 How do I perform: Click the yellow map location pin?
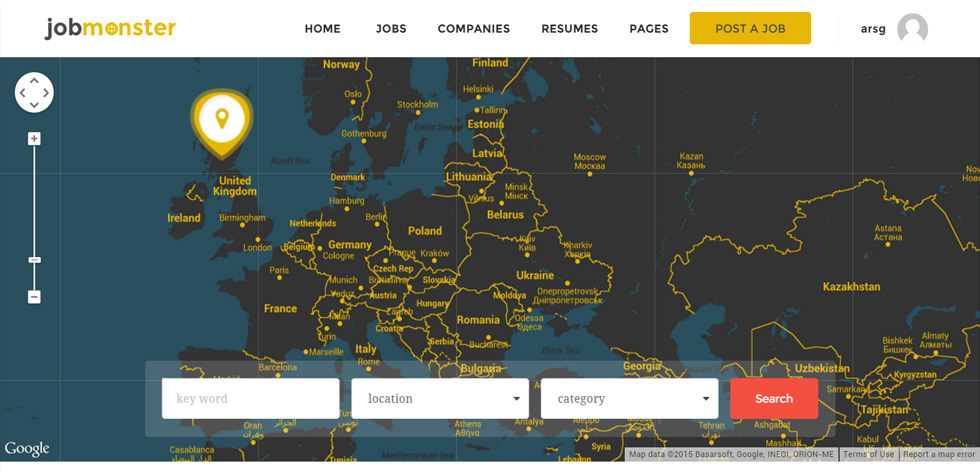coord(222,122)
